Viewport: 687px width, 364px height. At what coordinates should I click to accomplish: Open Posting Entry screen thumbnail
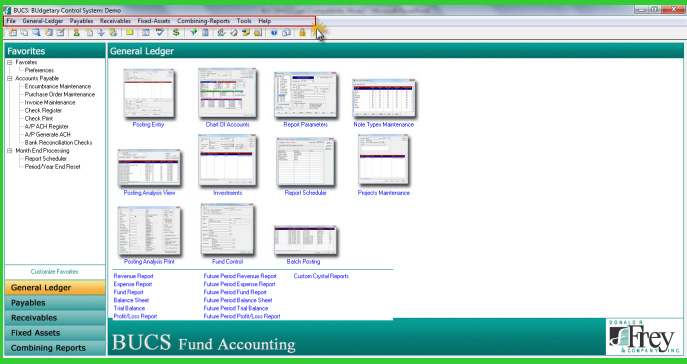149,93
